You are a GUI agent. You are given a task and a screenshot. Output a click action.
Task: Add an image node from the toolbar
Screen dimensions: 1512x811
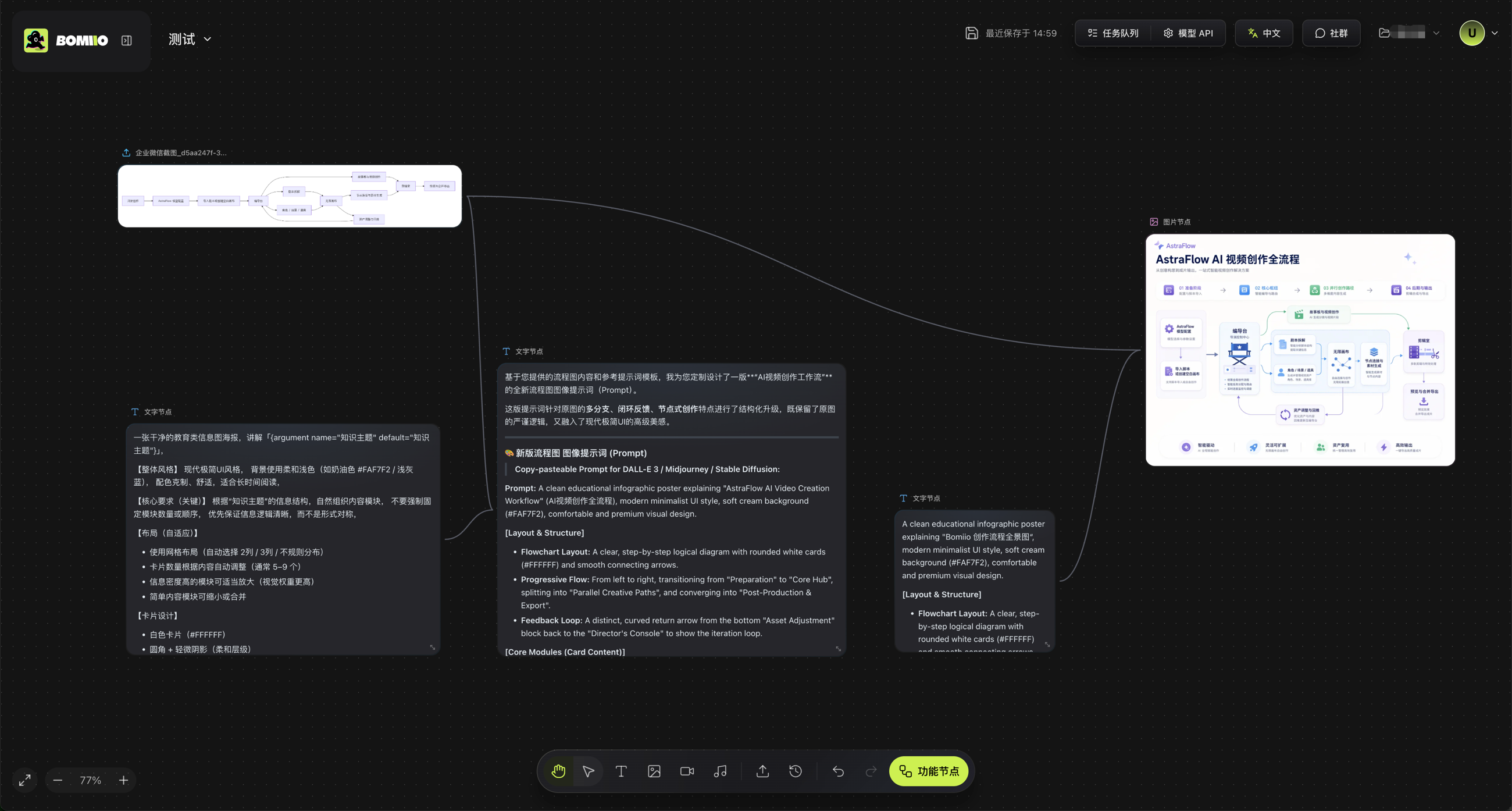654,771
